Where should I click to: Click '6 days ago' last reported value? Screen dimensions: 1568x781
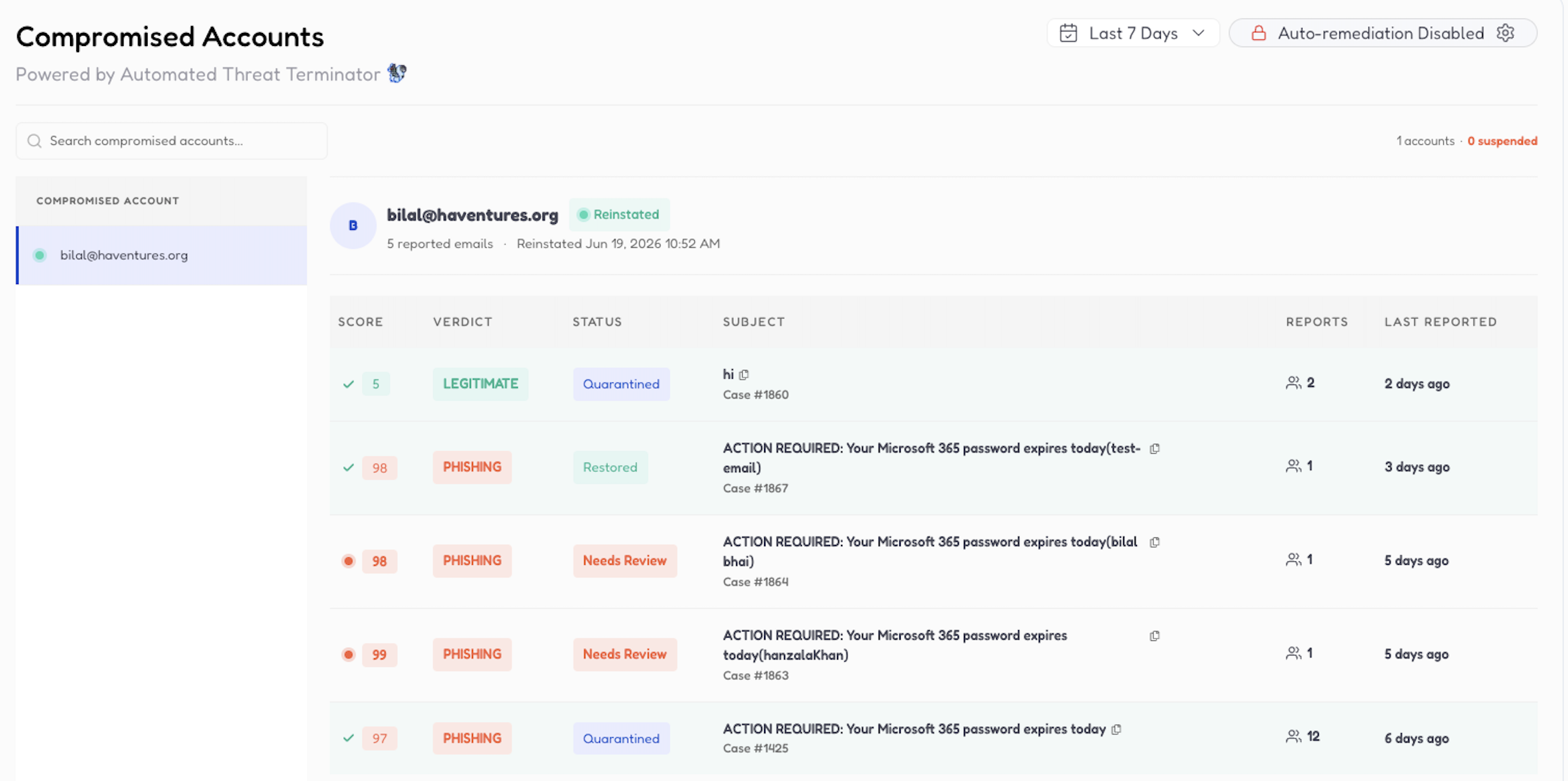click(1417, 738)
